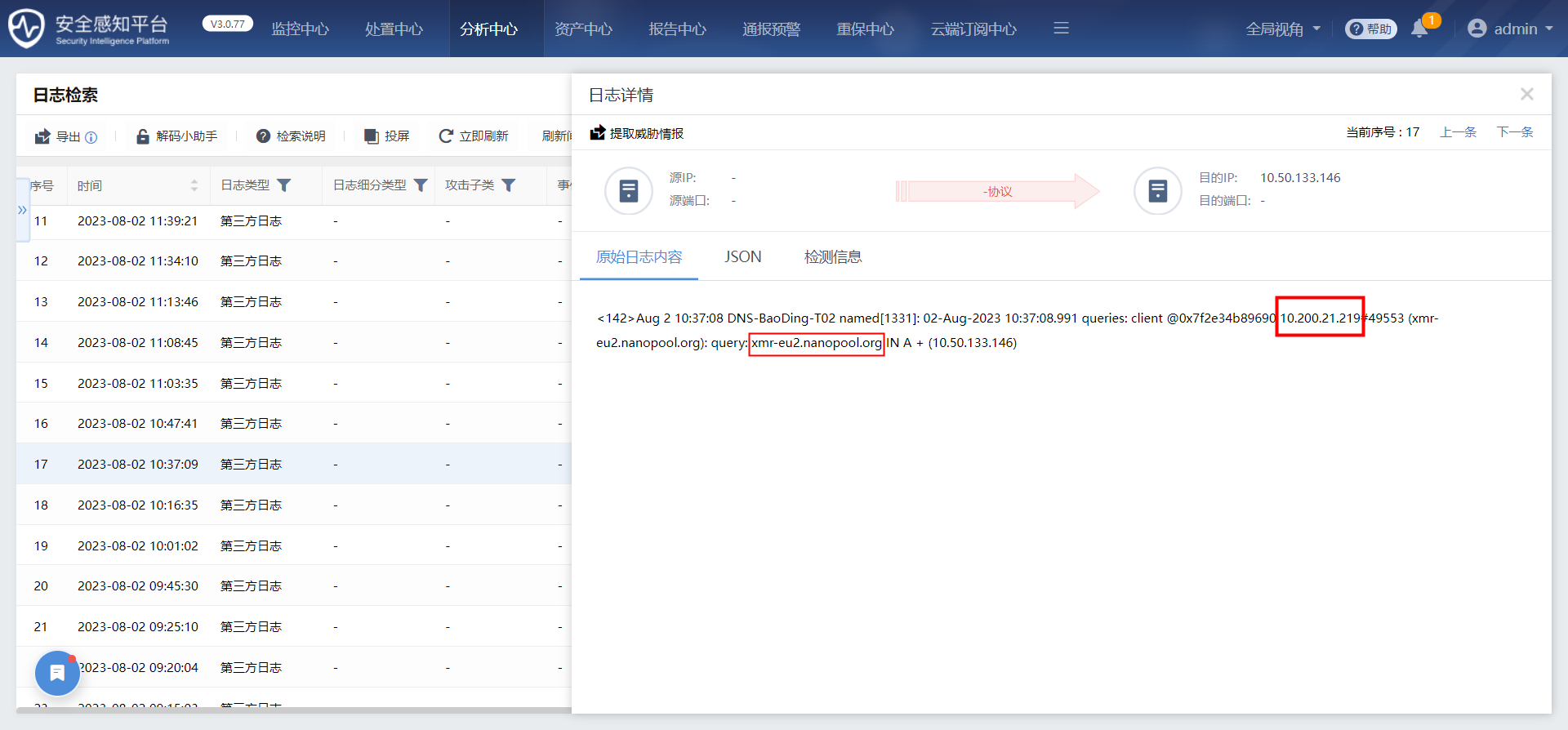The image size is (1568, 730).
Task: Filter by 日志细分类型 funnel icon
Action: pyautogui.click(x=421, y=185)
